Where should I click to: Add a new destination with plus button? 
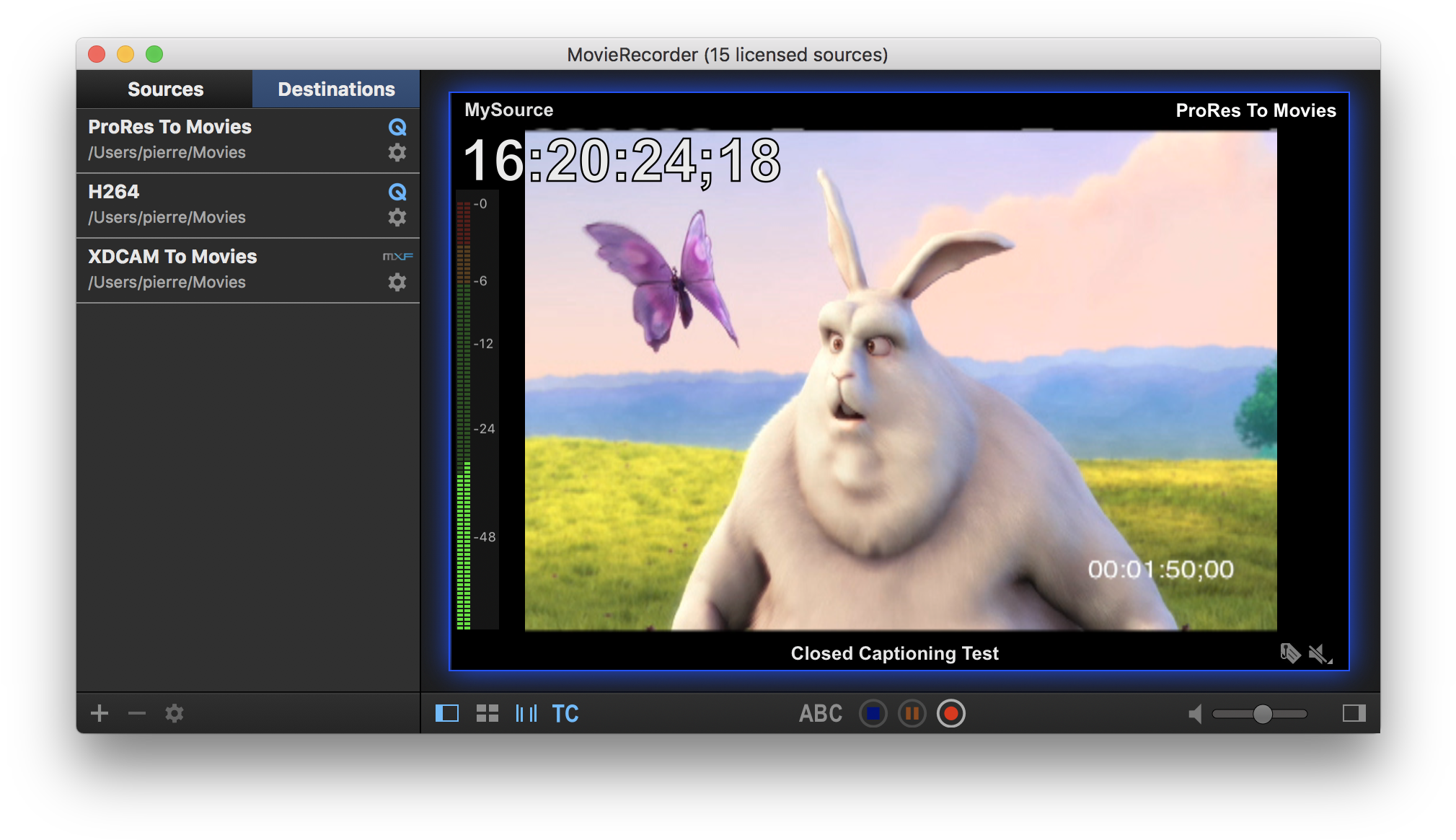[100, 713]
